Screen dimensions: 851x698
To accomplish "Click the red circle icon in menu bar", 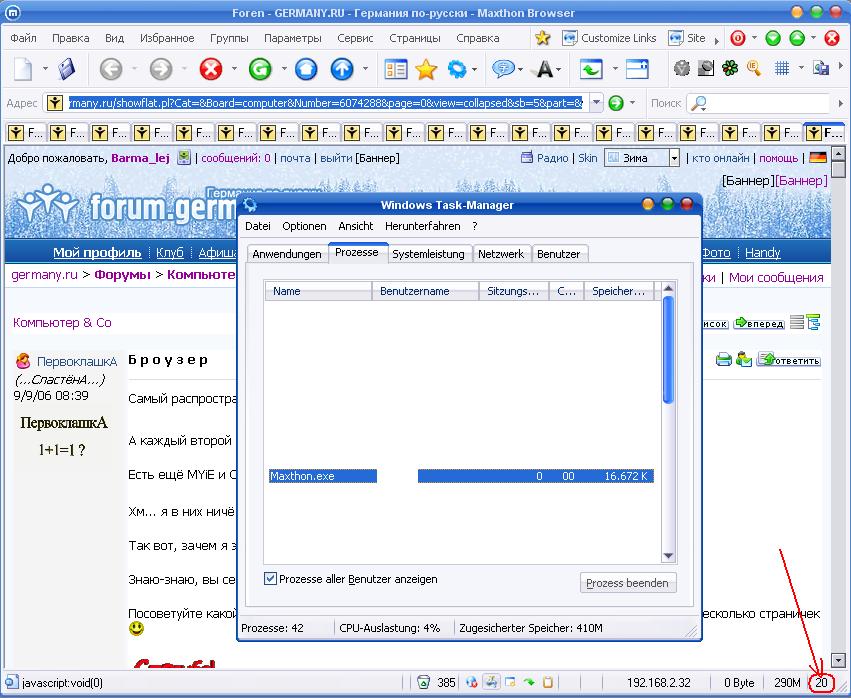I will point(738,38).
